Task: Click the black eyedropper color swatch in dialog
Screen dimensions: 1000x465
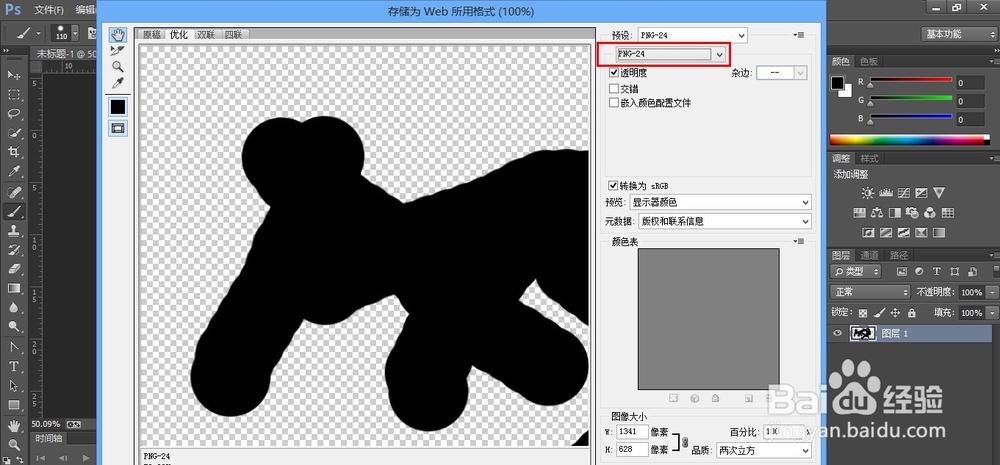Action: click(x=118, y=107)
